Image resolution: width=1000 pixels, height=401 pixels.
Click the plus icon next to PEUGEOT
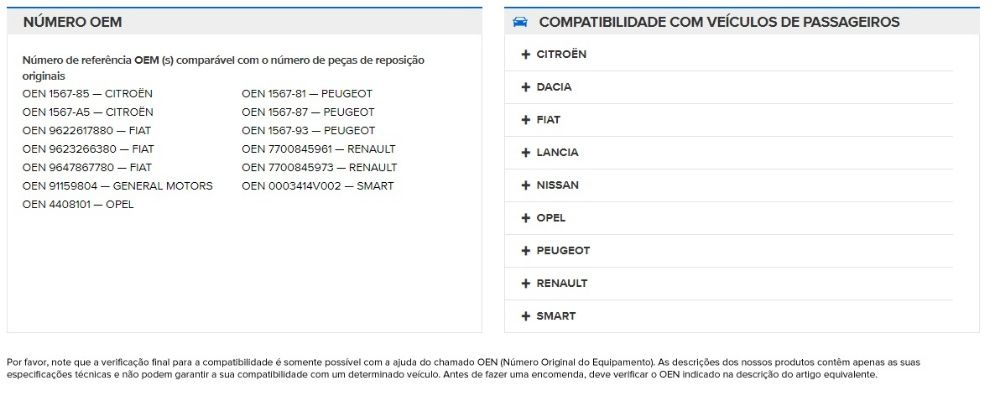pyautogui.click(x=526, y=251)
